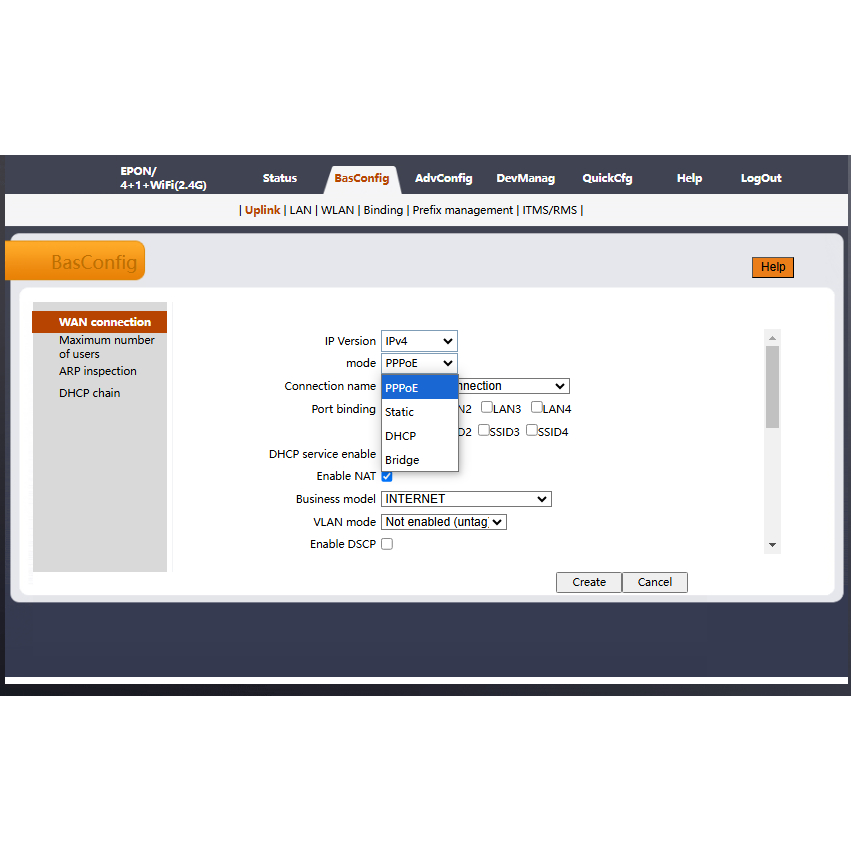Go to the WLAN submenu
The image size is (851, 851).
[337, 210]
